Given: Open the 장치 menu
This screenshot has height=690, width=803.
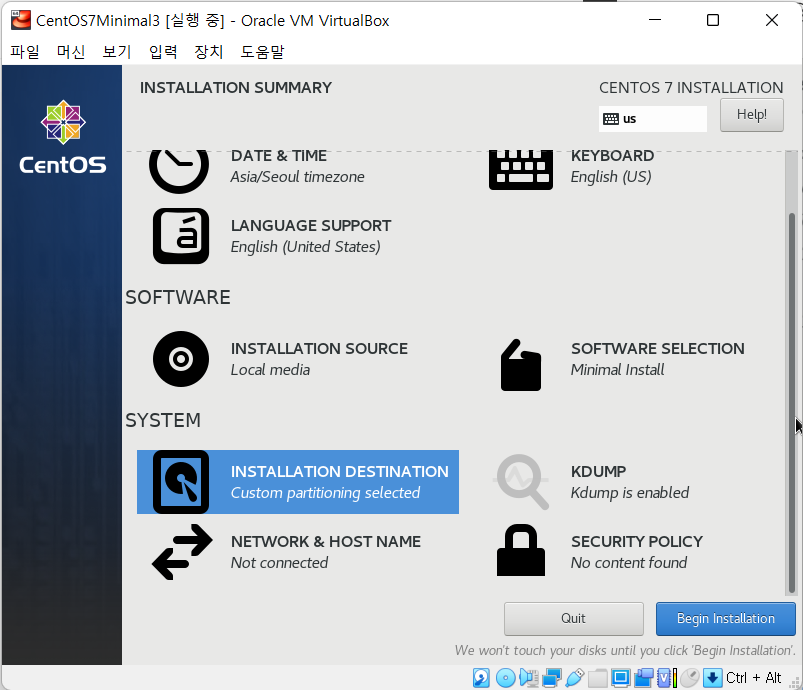Looking at the screenshot, I should pyautogui.click(x=209, y=52).
